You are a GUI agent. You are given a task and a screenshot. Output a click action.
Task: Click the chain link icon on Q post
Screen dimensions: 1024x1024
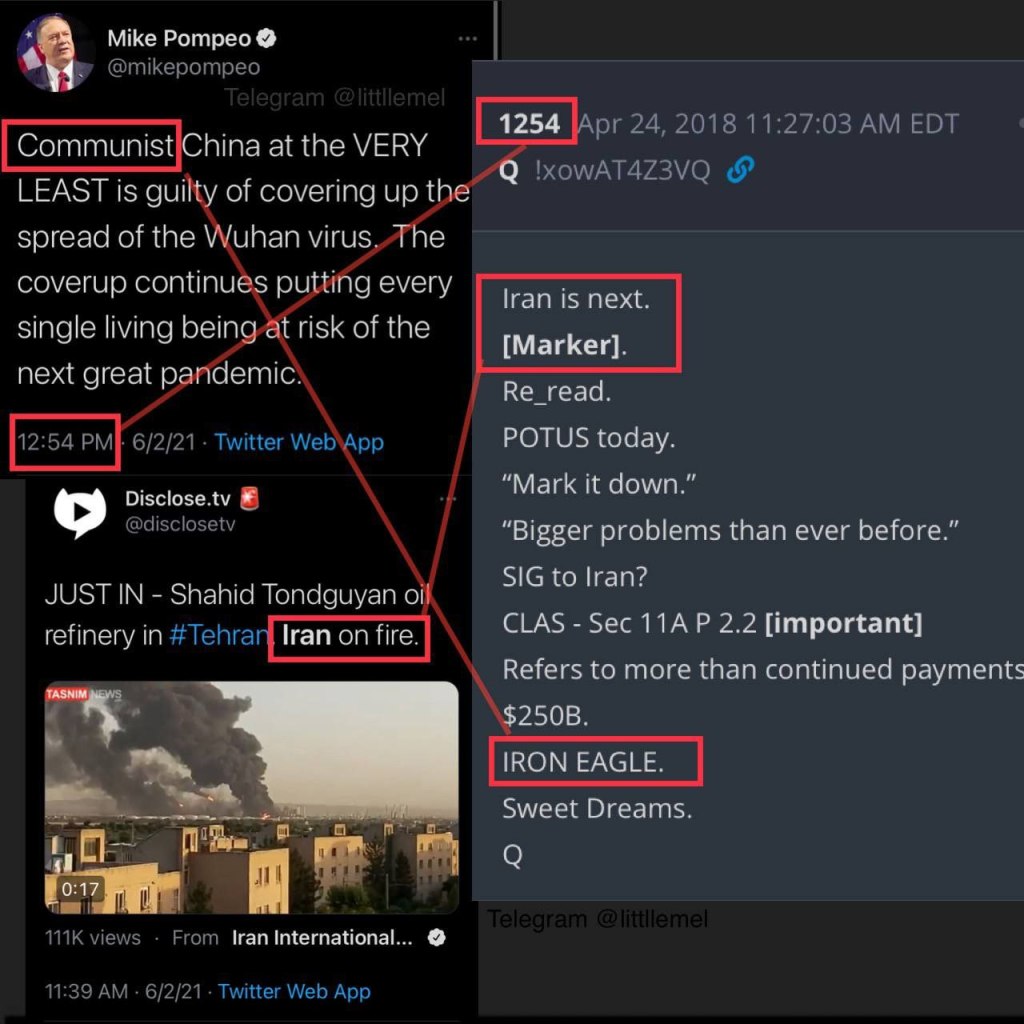740,171
